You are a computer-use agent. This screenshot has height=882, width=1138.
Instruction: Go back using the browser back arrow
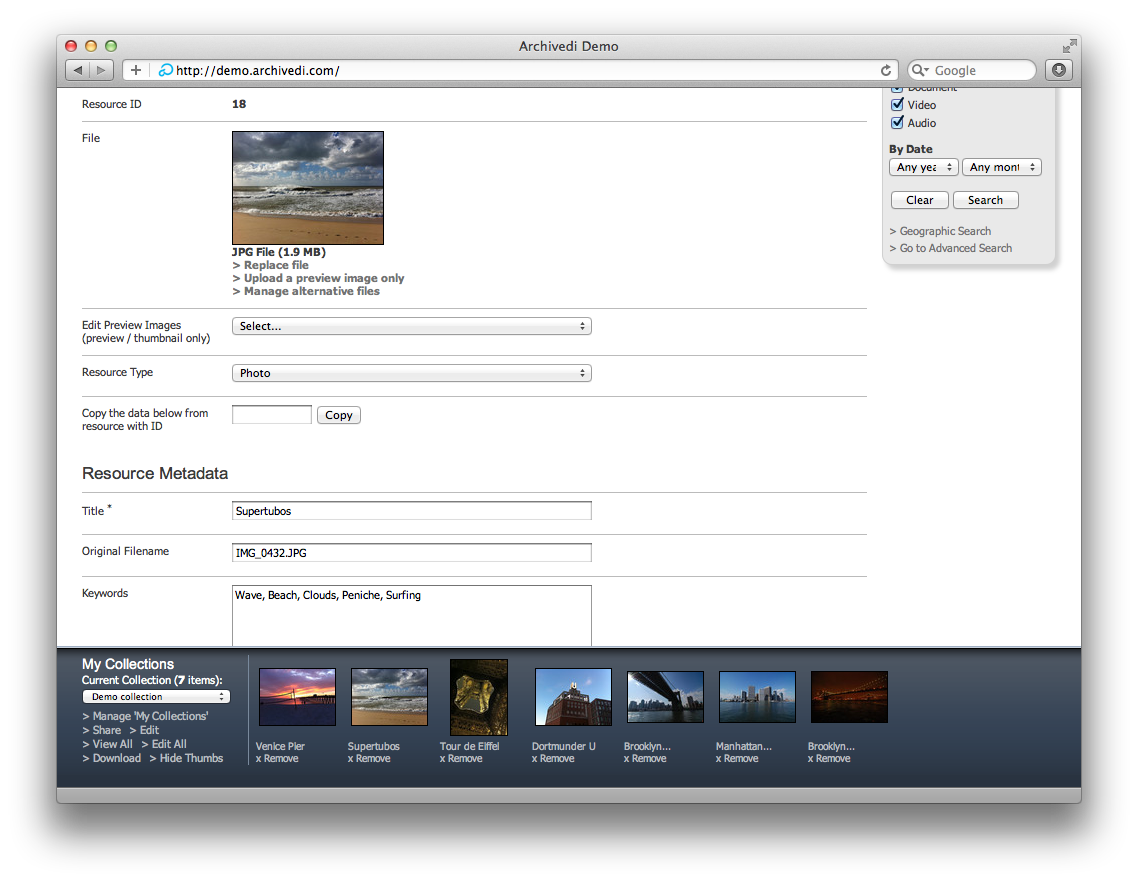coord(77,70)
